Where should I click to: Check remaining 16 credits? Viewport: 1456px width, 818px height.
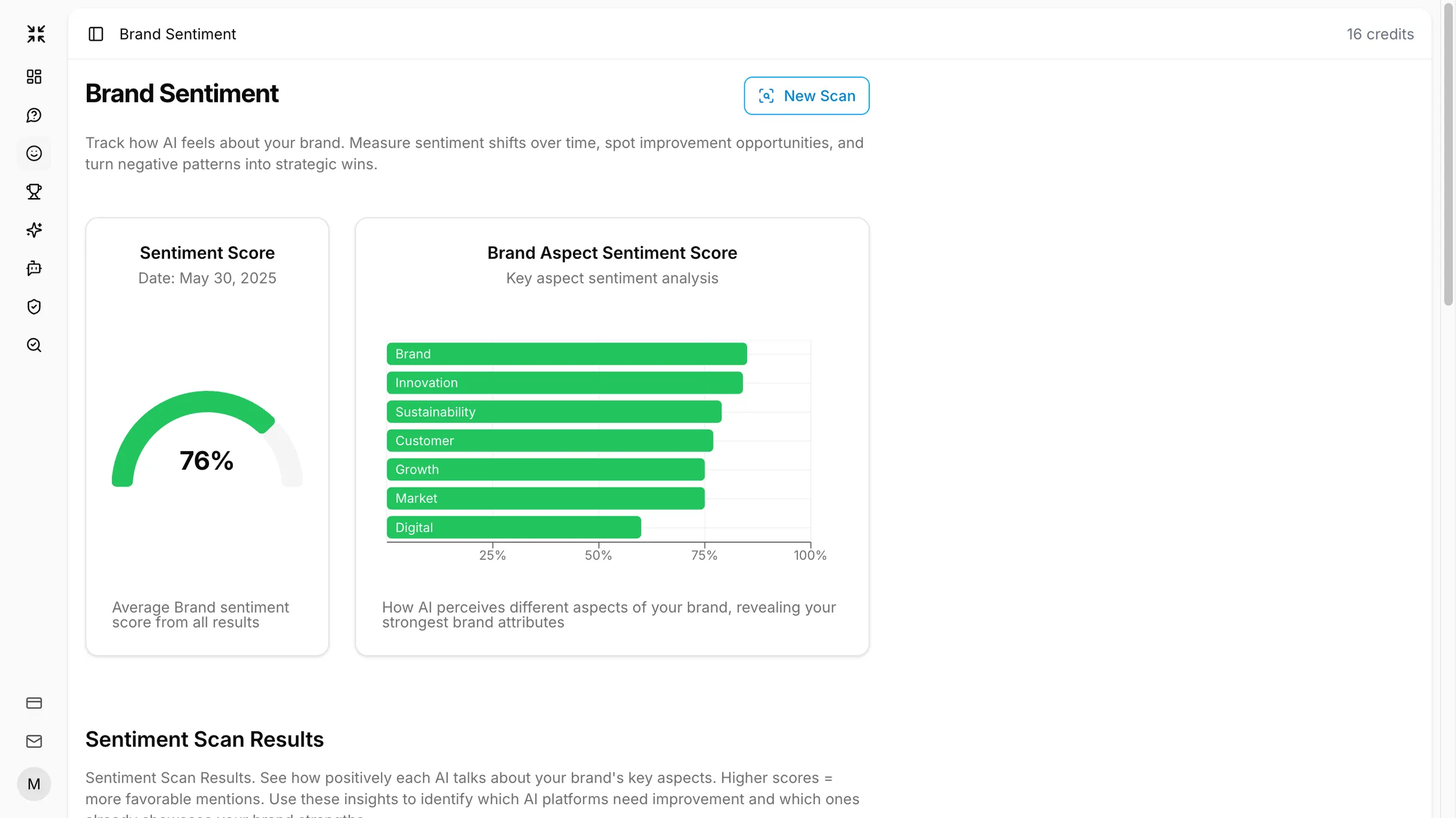(1380, 34)
